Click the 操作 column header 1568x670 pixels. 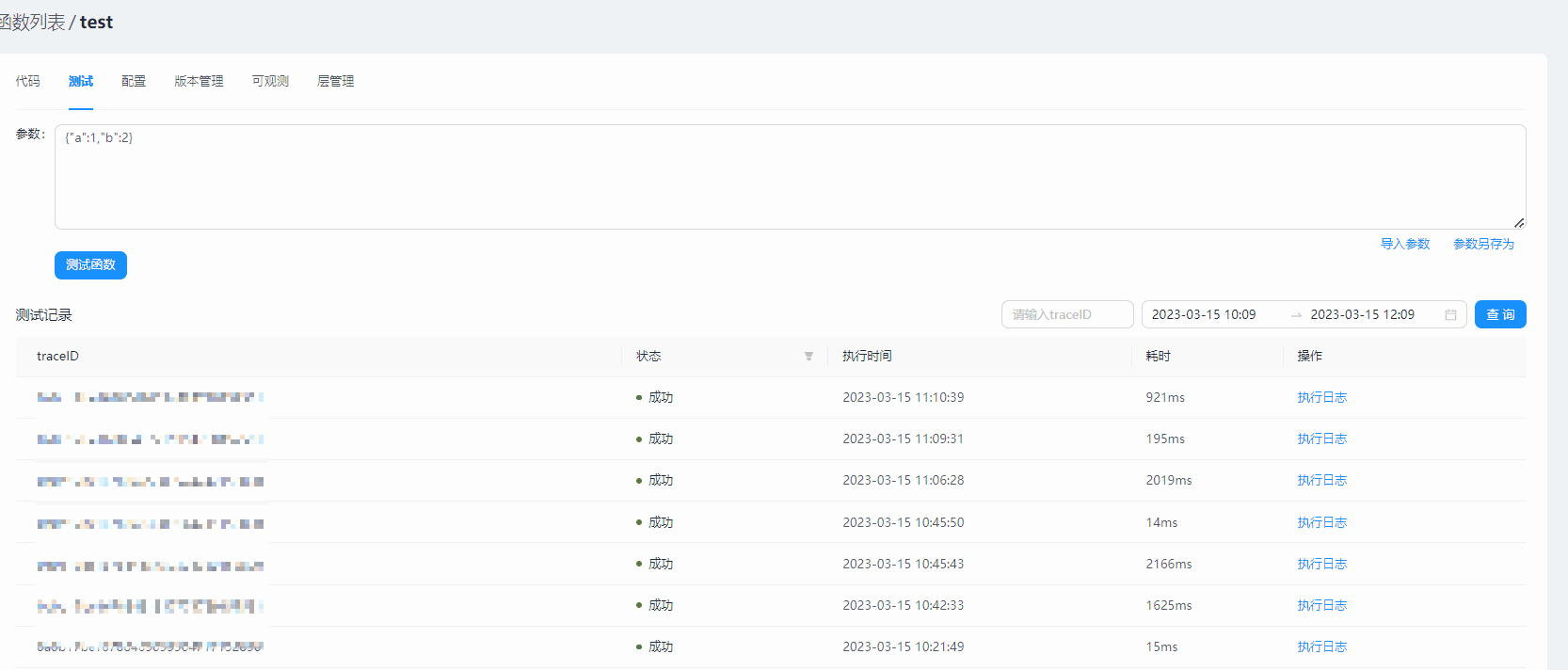click(x=1309, y=356)
